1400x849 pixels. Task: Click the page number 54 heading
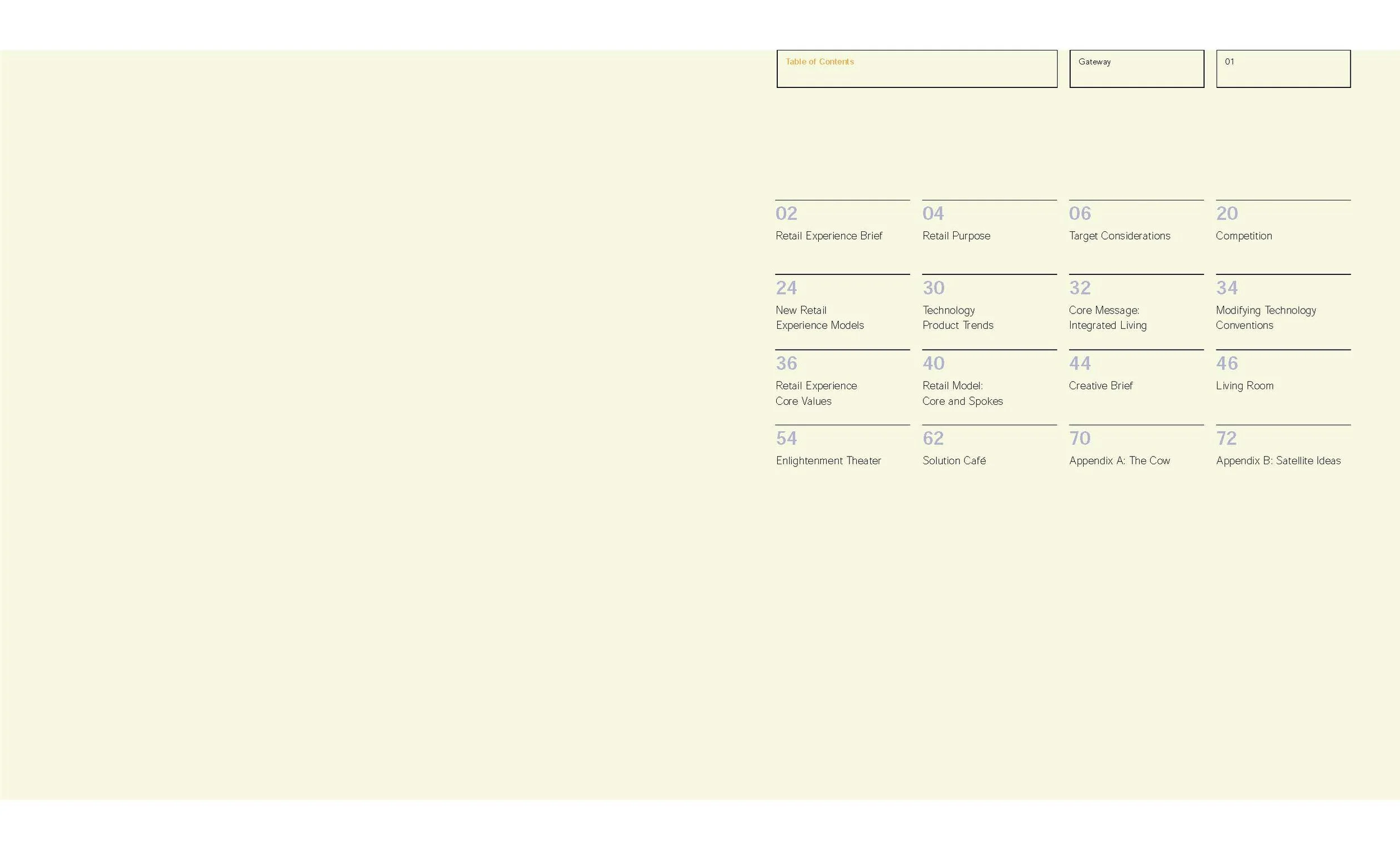(786, 438)
